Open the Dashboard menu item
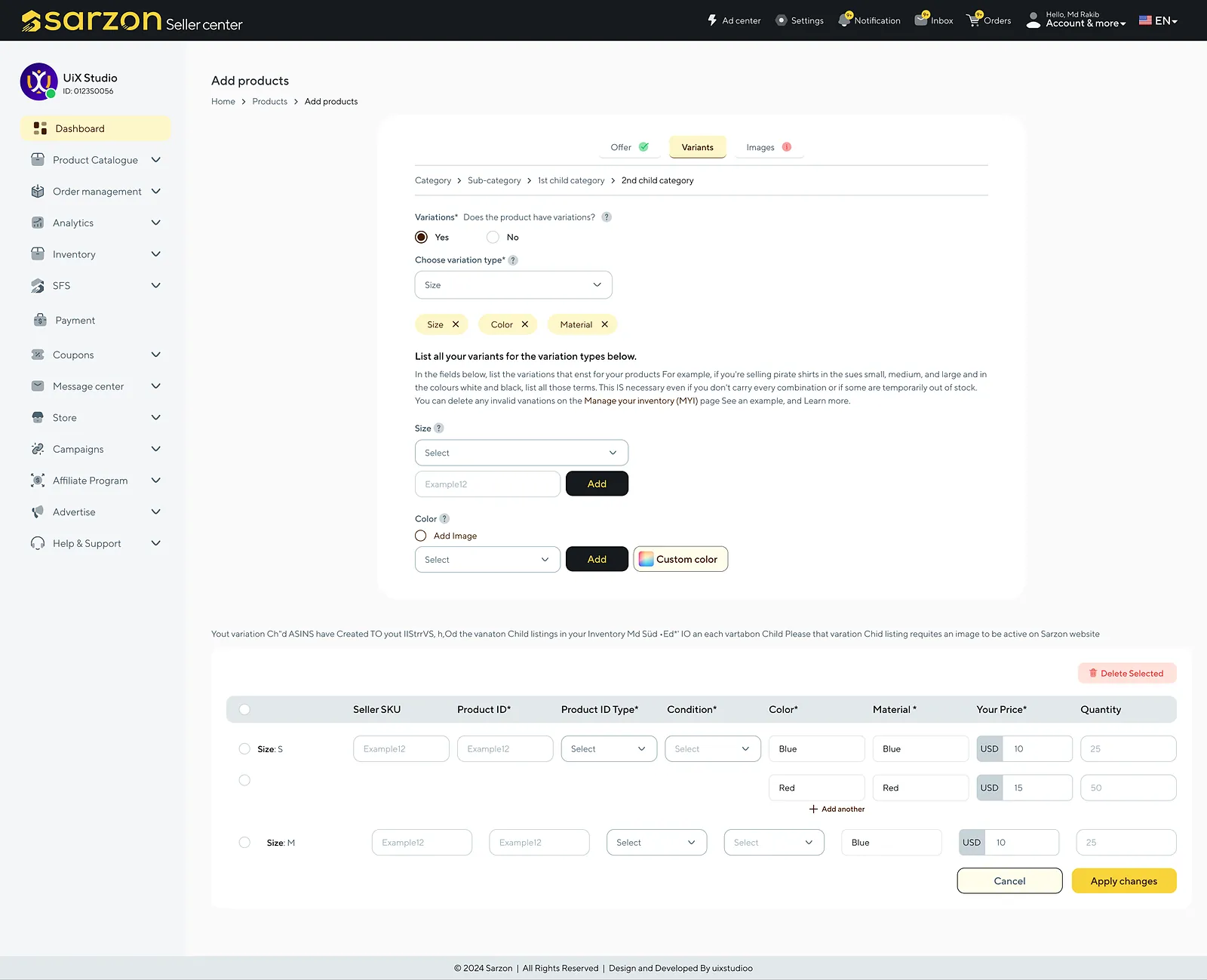The width and height of the screenshot is (1207, 980). point(96,128)
